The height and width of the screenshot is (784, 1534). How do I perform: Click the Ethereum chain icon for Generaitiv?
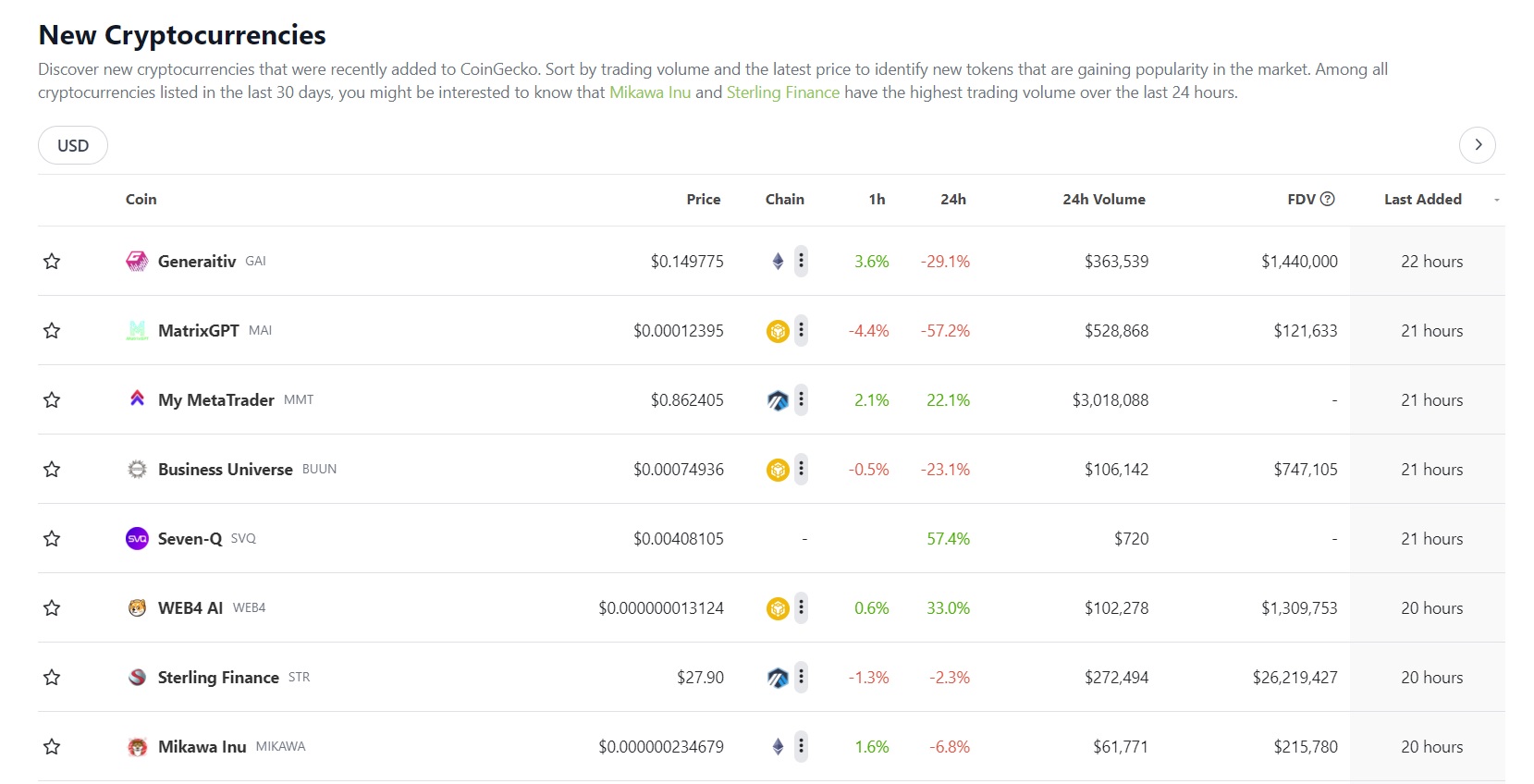click(778, 262)
